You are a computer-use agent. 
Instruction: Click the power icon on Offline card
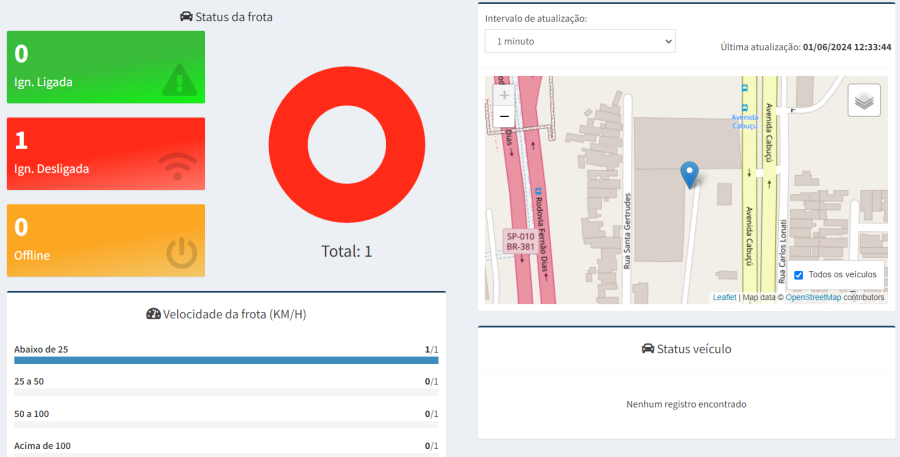tap(181, 253)
